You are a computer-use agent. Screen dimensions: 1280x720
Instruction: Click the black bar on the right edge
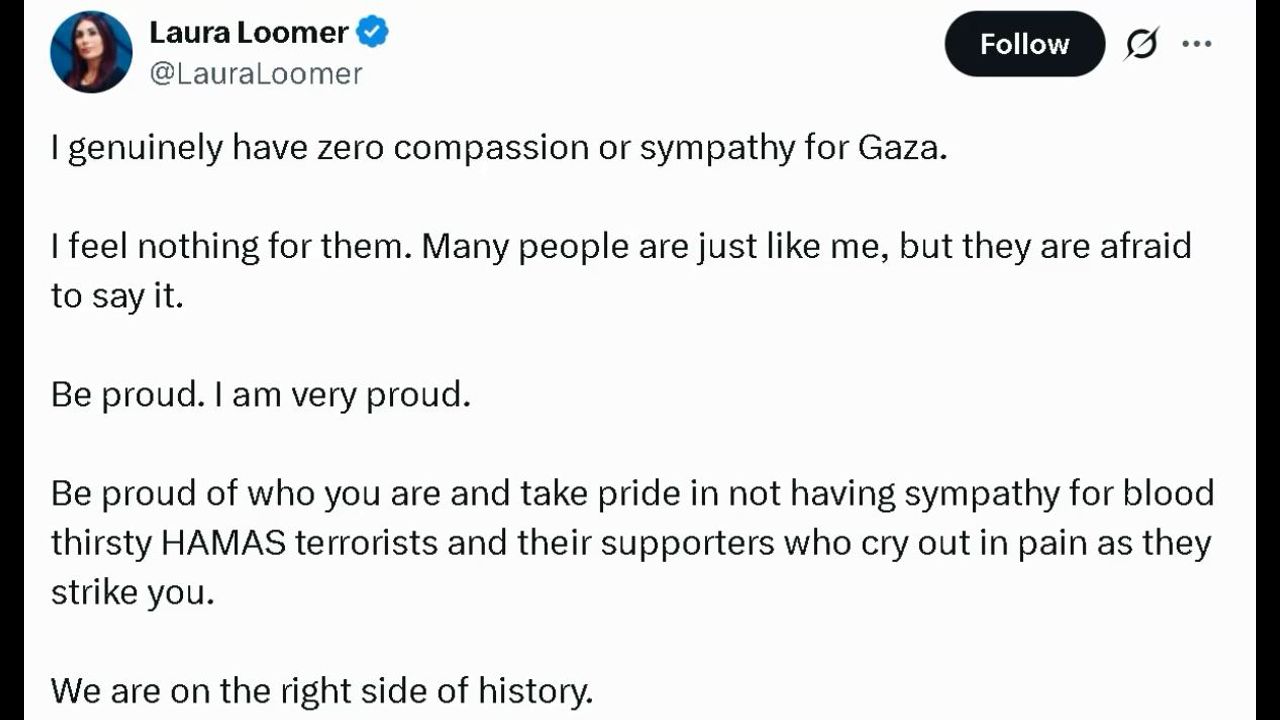tap(1267, 360)
